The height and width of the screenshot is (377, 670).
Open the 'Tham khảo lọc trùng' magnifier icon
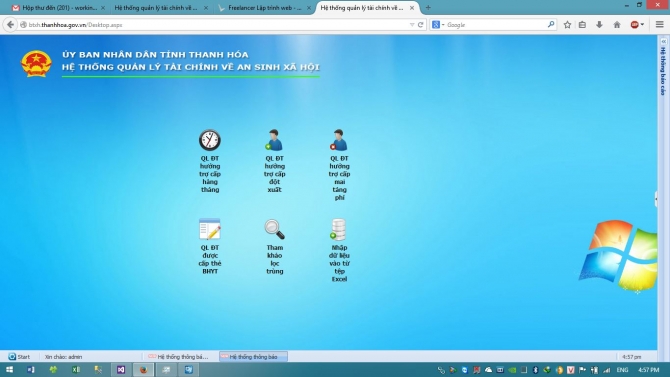[274, 230]
